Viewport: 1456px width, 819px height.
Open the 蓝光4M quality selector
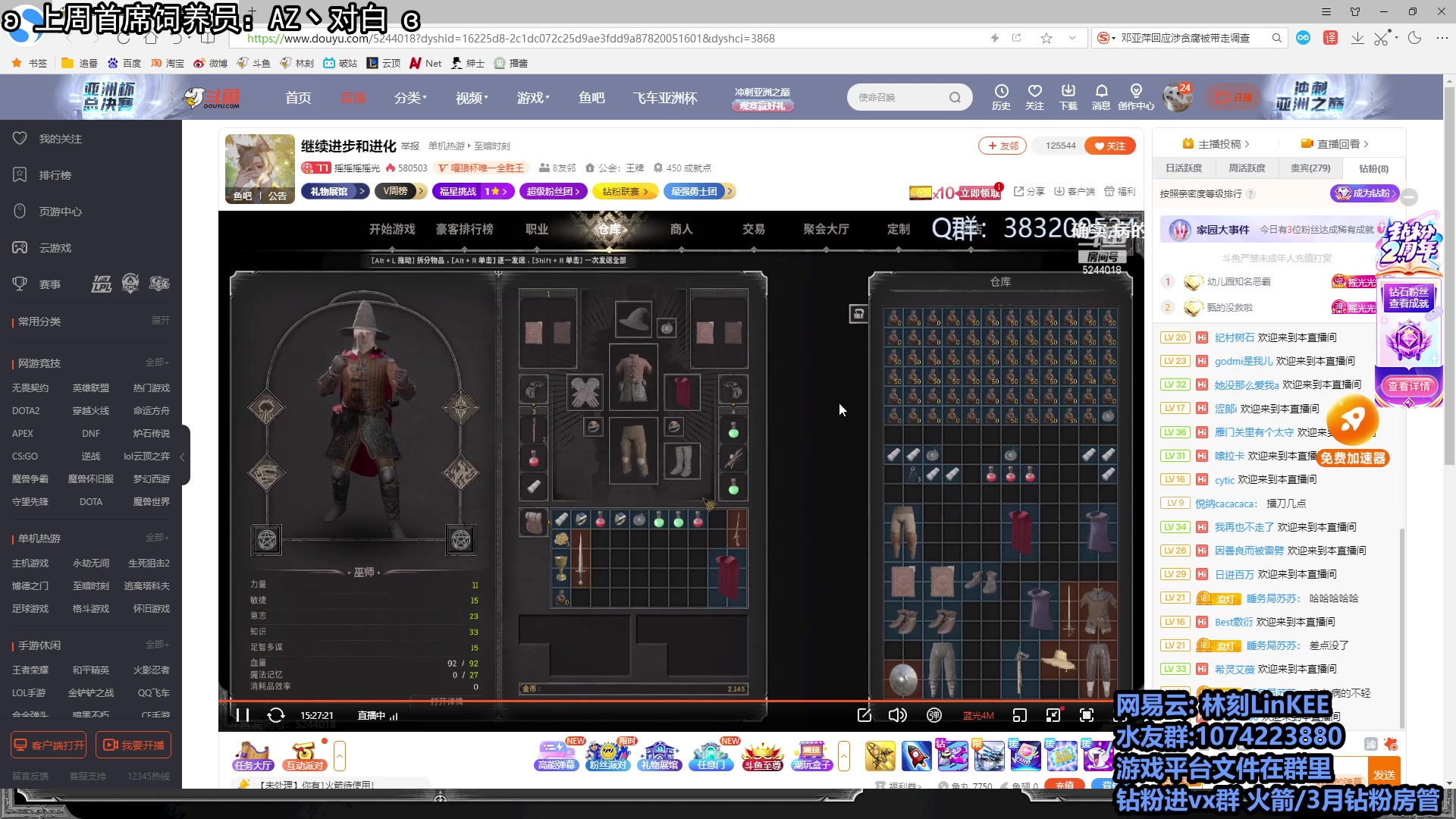click(978, 715)
